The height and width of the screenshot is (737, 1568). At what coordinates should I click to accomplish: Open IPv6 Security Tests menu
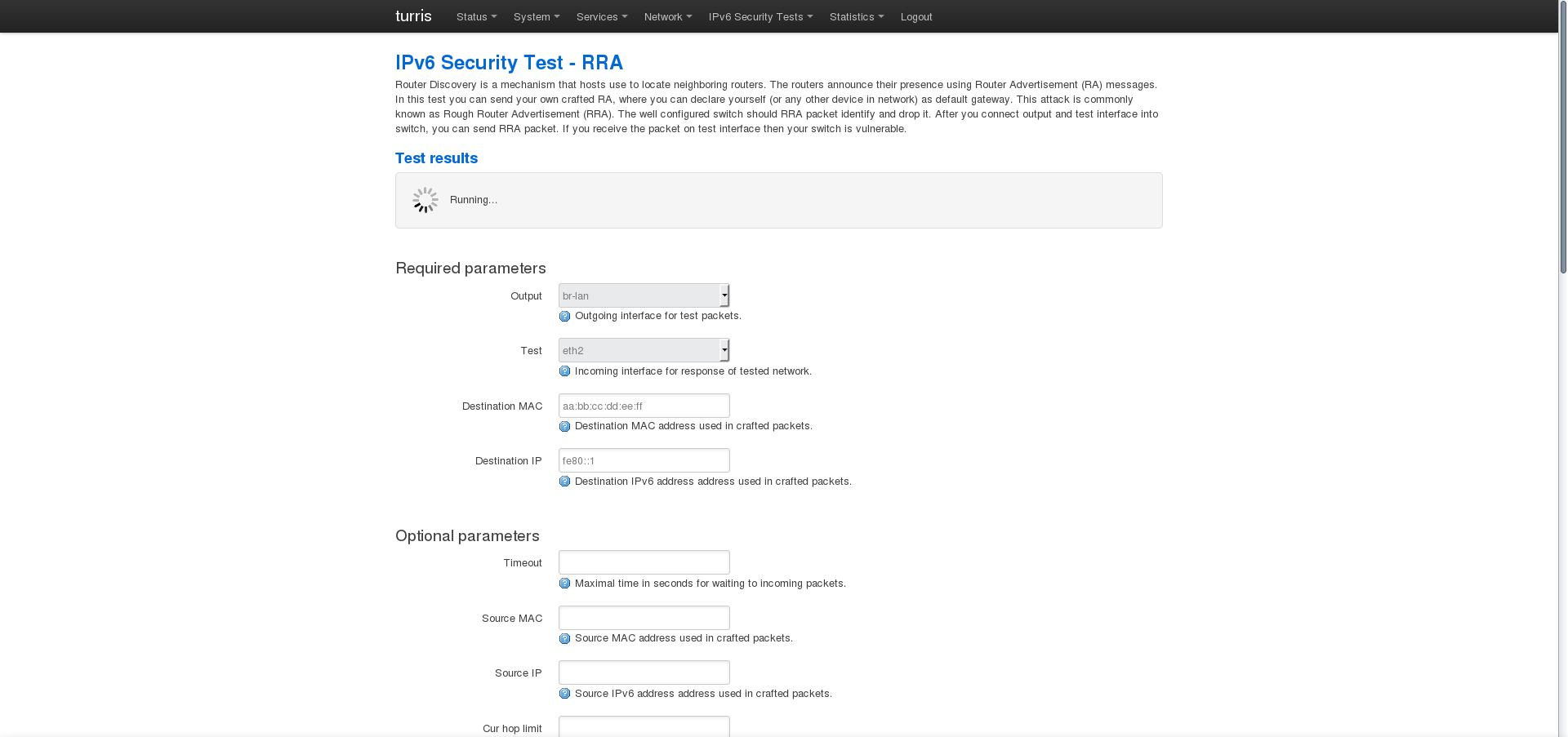[x=760, y=17]
